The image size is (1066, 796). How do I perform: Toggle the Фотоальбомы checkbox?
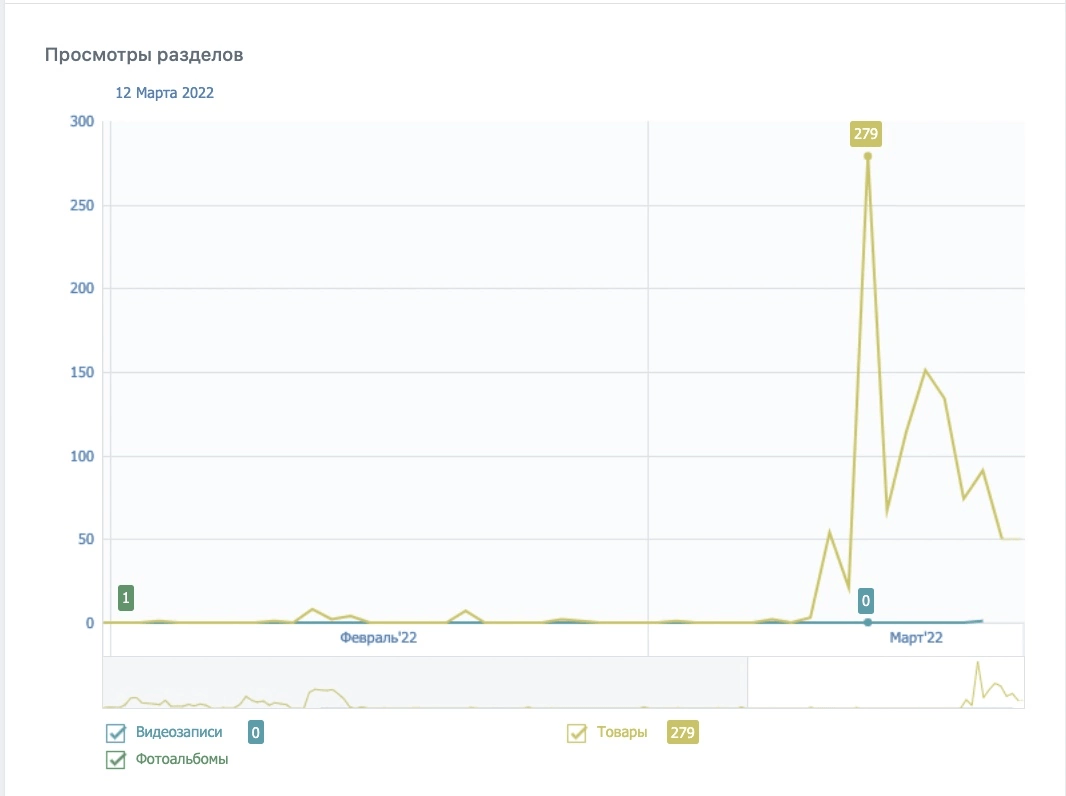tap(116, 760)
